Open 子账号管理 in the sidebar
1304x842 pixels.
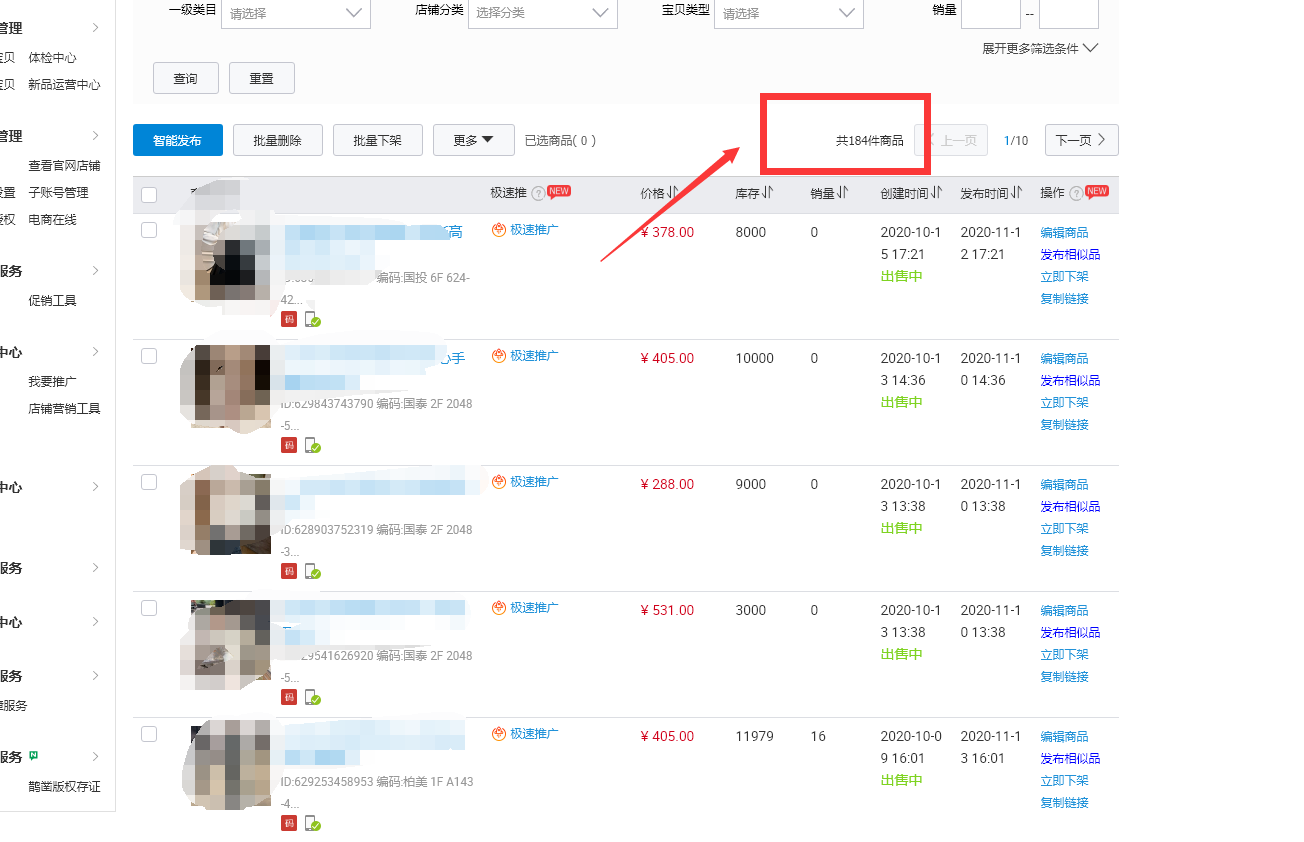(58, 192)
